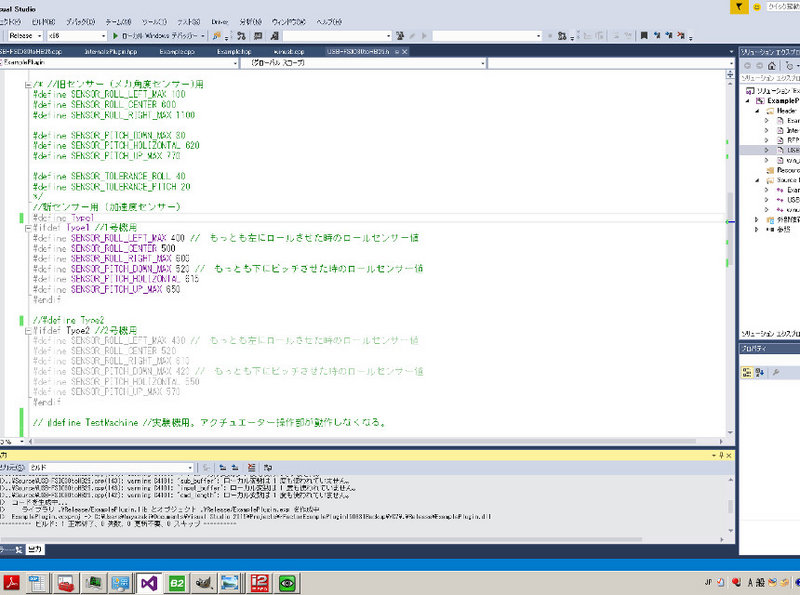The image size is (800, 595).
Task: Click the Visual Studio taskbar icon
Action: (x=149, y=583)
